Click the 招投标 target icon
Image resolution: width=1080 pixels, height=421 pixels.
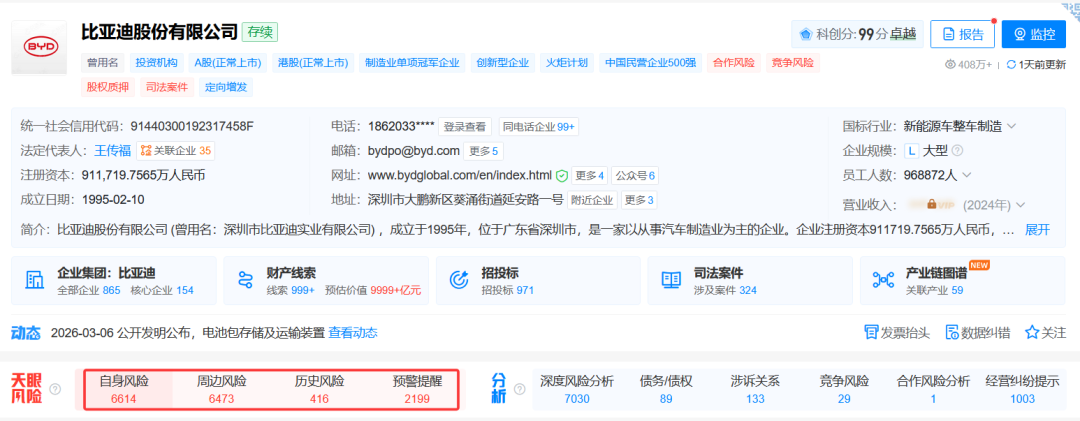coord(458,280)
